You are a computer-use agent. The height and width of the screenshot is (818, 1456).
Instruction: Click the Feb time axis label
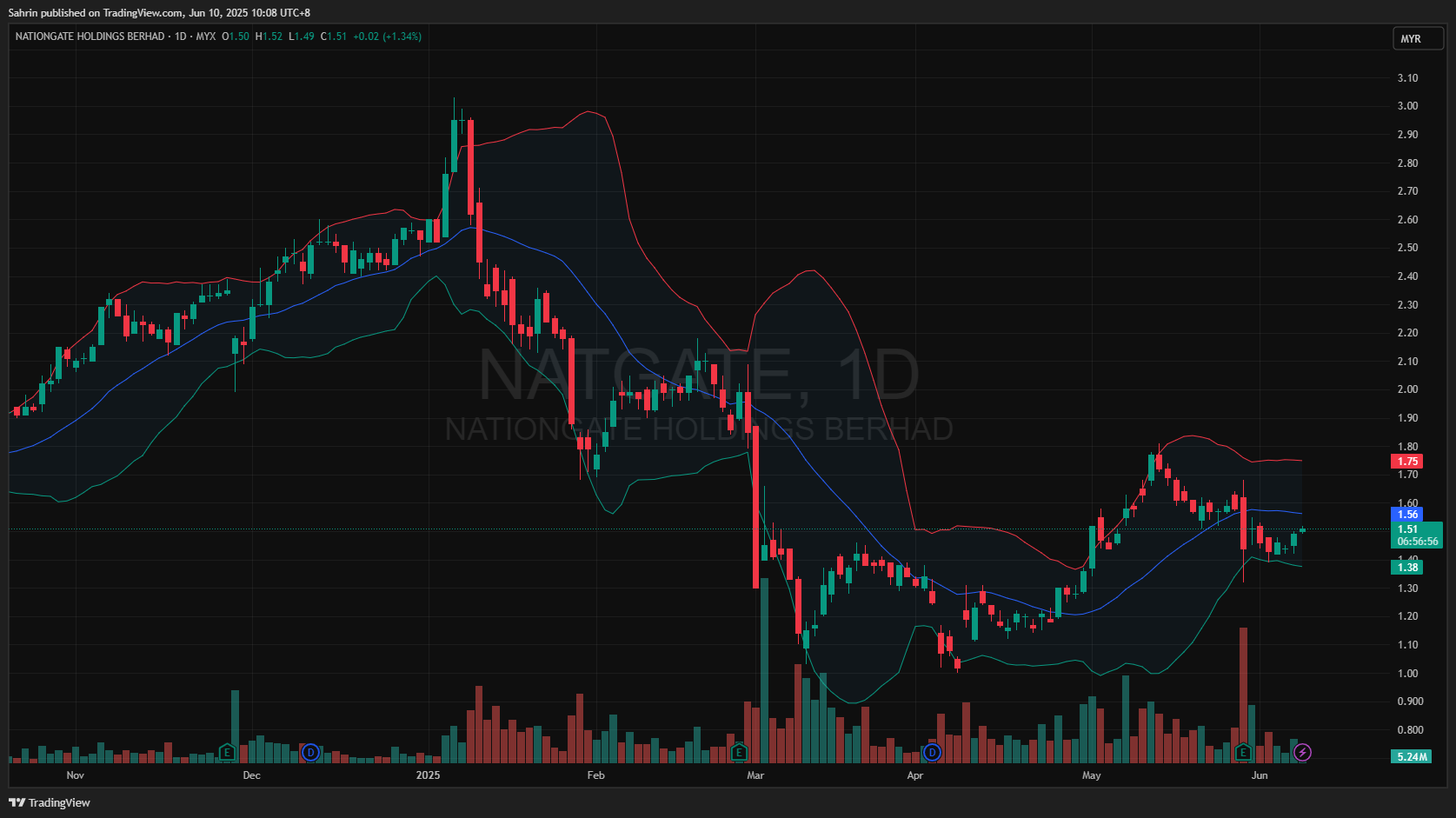coord(595,775)
